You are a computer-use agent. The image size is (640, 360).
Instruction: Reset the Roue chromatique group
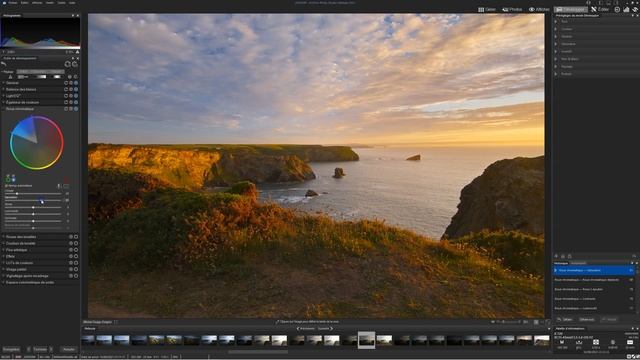[66, 109]
